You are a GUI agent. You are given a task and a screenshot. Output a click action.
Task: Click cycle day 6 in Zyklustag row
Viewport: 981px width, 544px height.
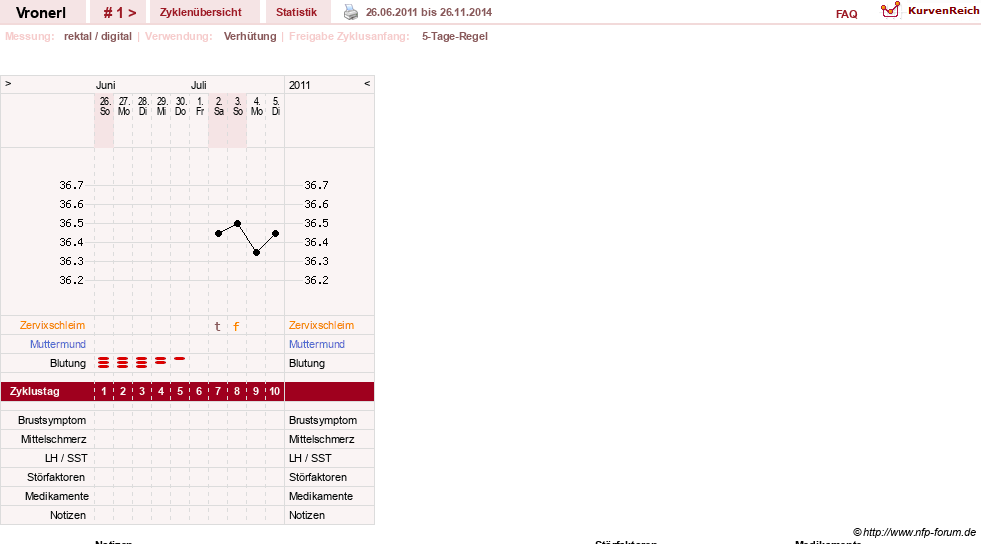[199, 391]
